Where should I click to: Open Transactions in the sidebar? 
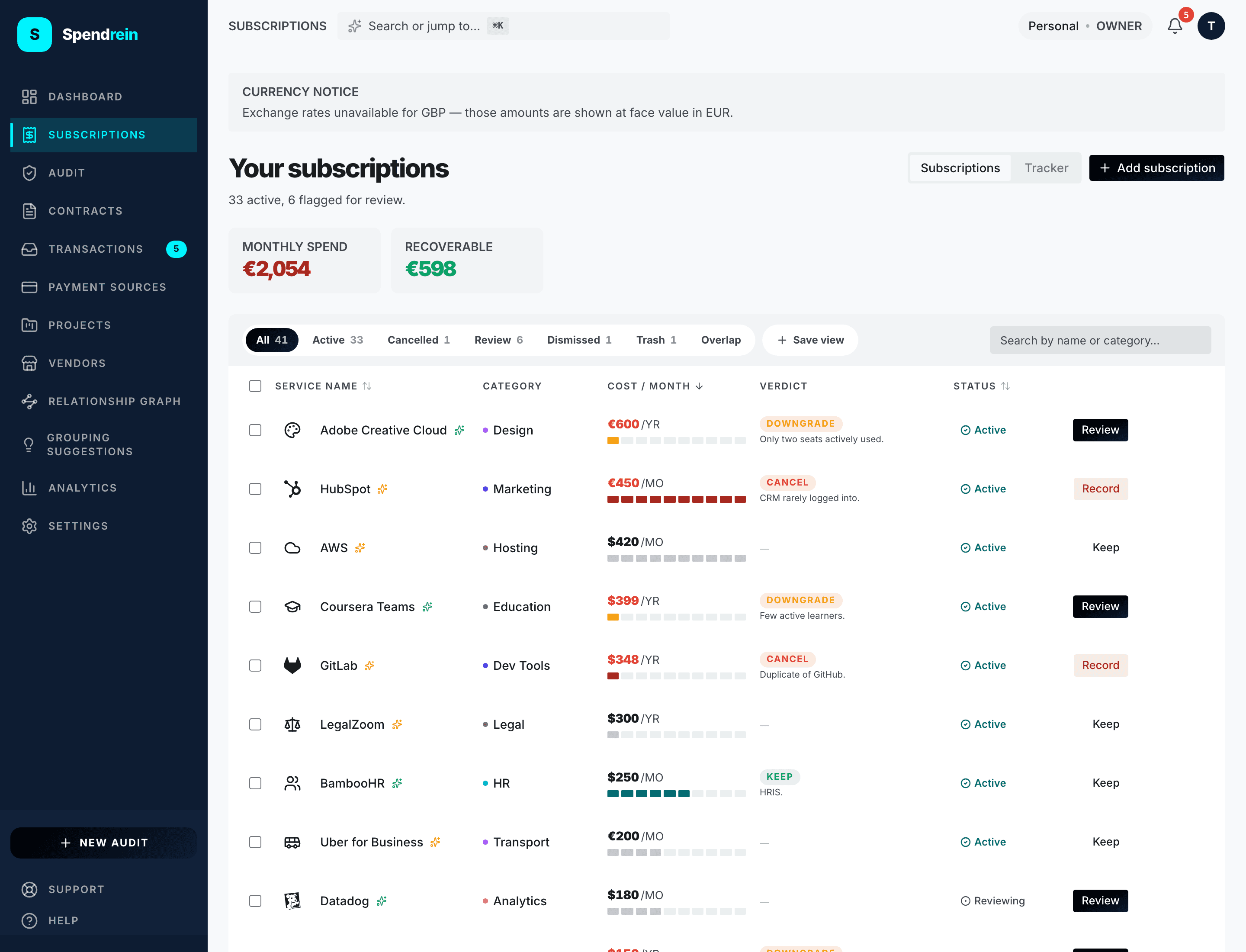point(104,249)
